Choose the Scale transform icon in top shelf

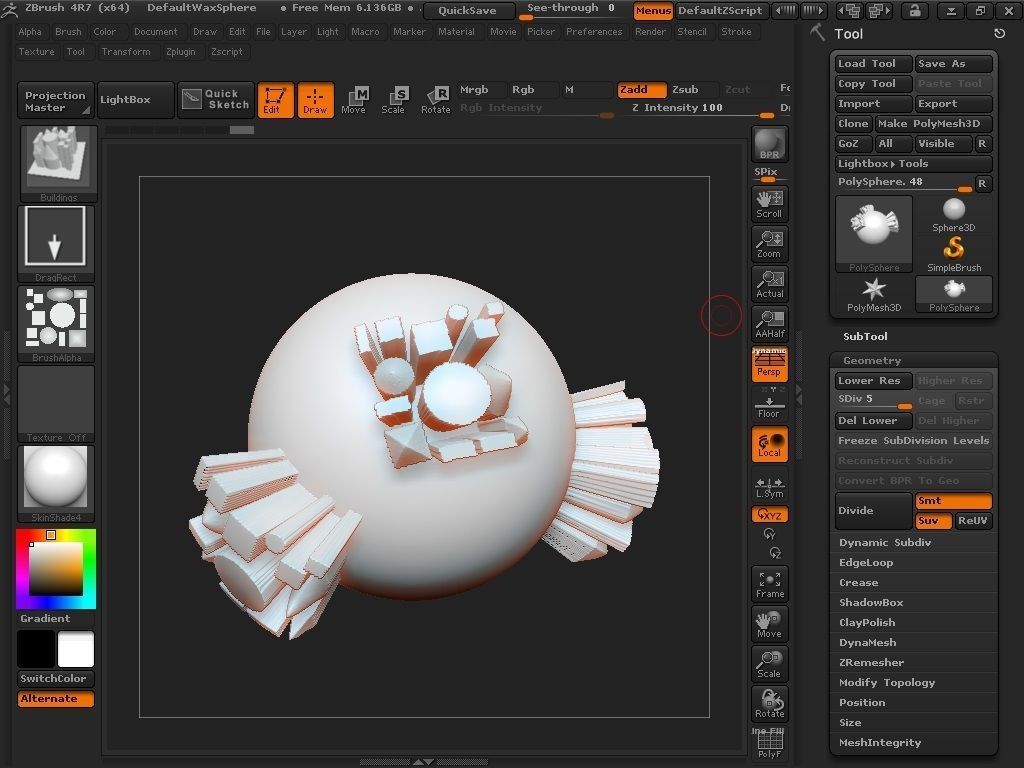[393, 101]
